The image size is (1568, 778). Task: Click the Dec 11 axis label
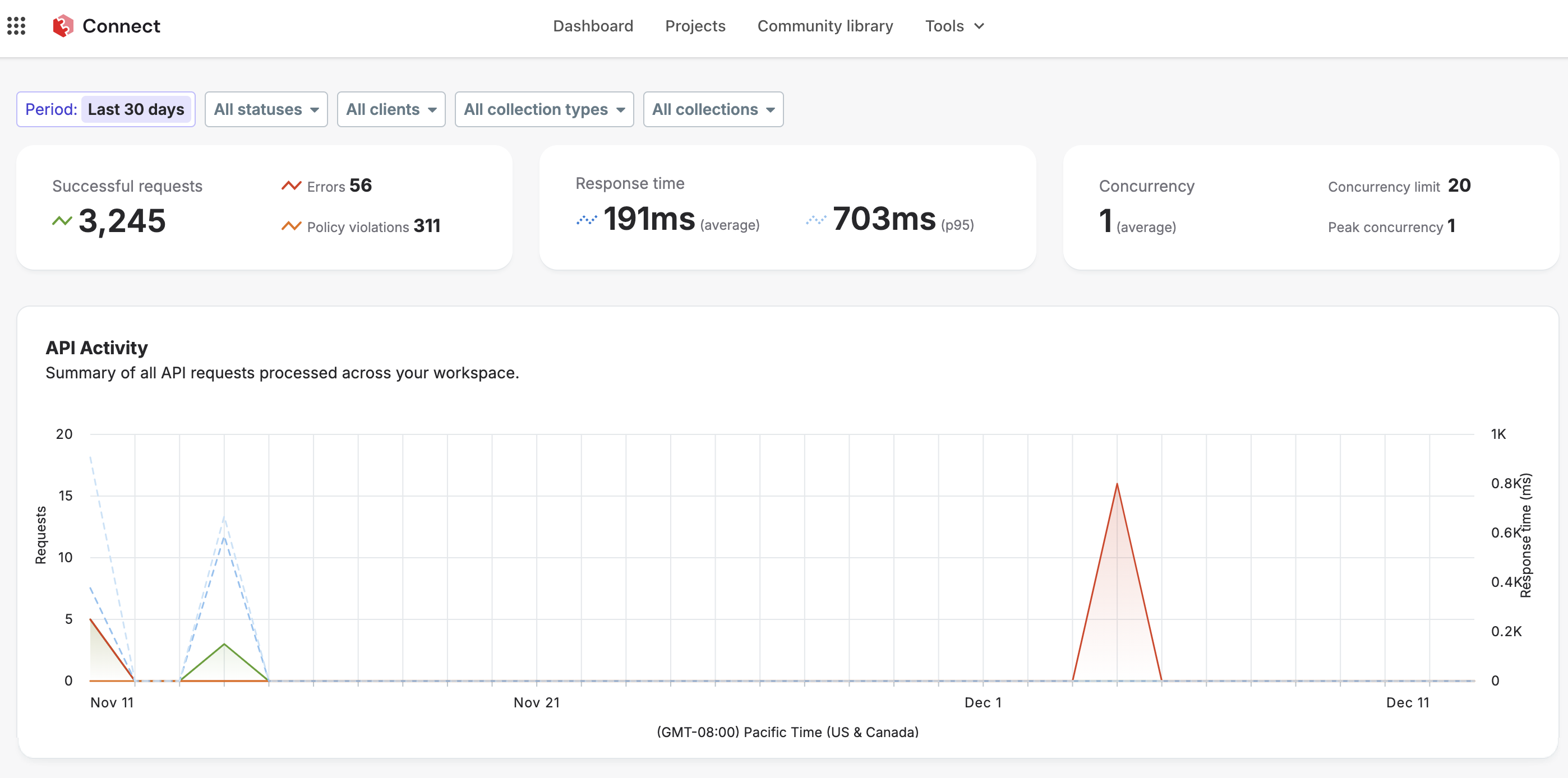click(x=1407, y=702)
